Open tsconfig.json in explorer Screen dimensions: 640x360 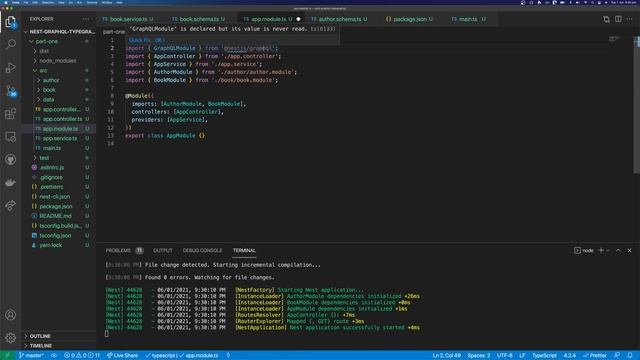[x=59, y=236]
